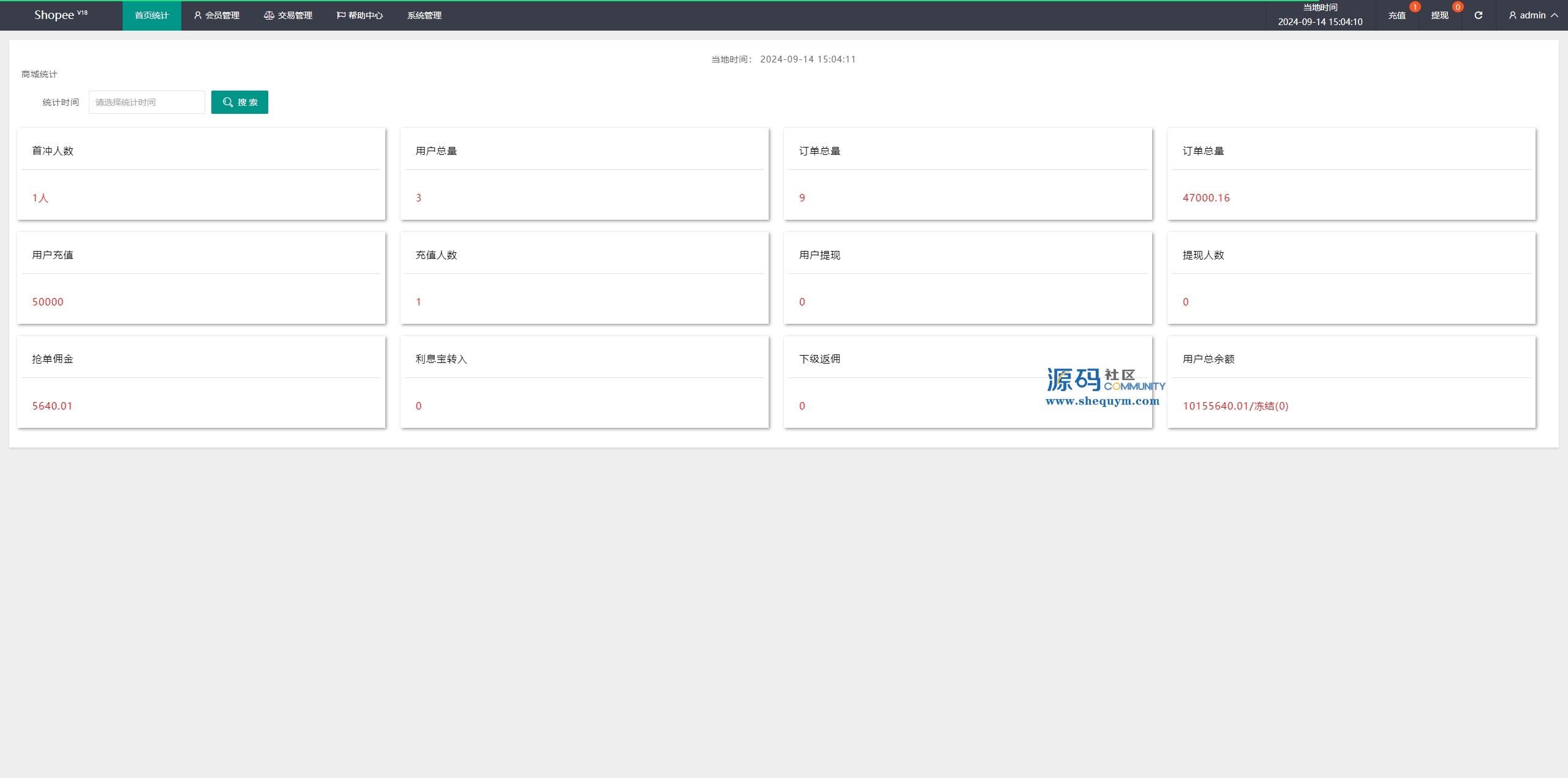Click the 提现 link in header

(x=1439, y=16)
